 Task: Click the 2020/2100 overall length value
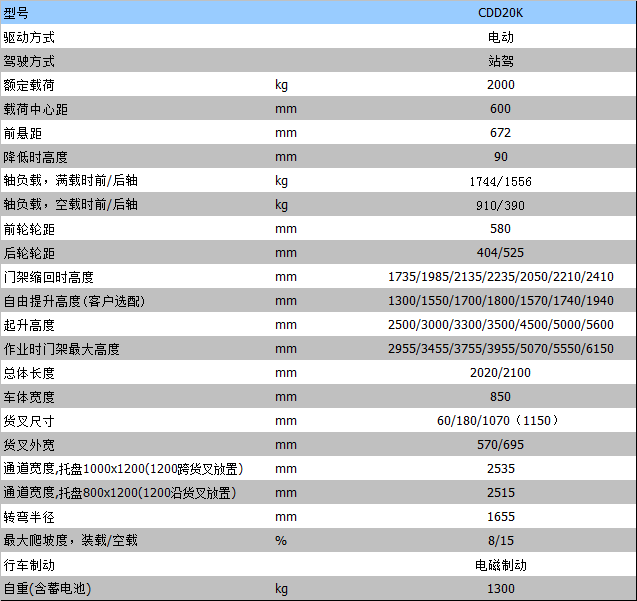click(500, 373)
